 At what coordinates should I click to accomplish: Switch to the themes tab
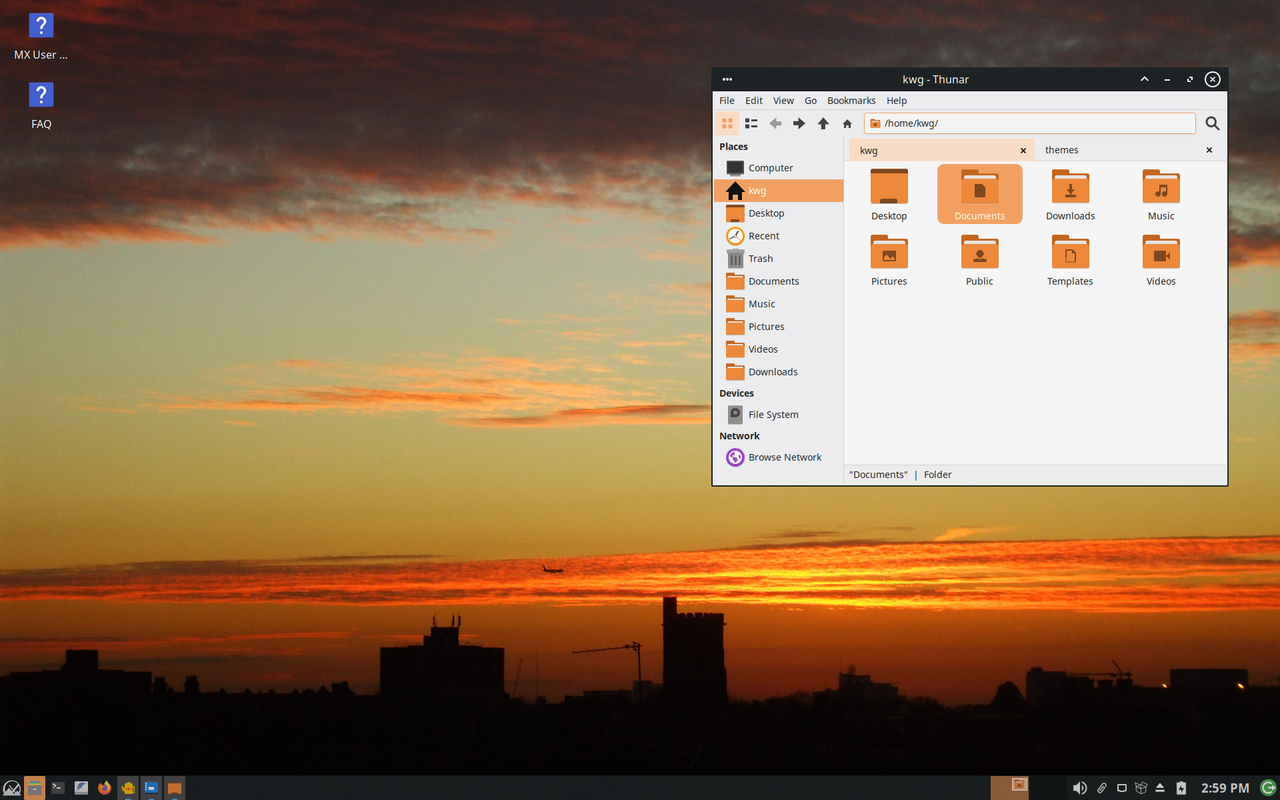(1061, 149)
